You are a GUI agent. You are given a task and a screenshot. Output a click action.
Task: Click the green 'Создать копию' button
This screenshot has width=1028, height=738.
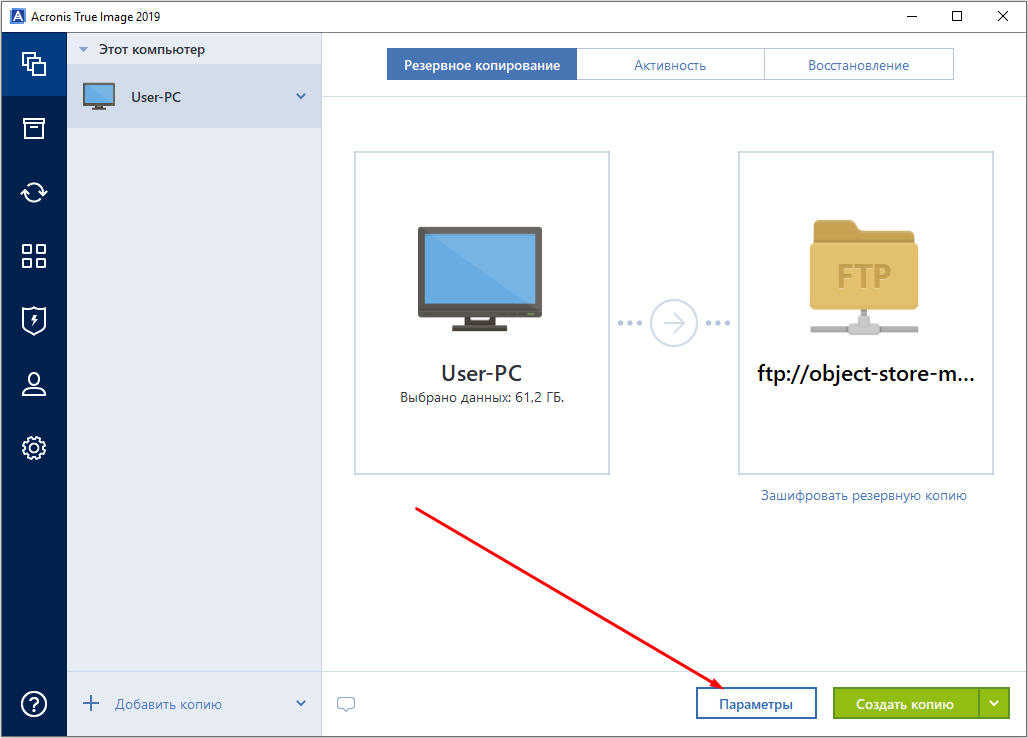click(x=905, y=703)
